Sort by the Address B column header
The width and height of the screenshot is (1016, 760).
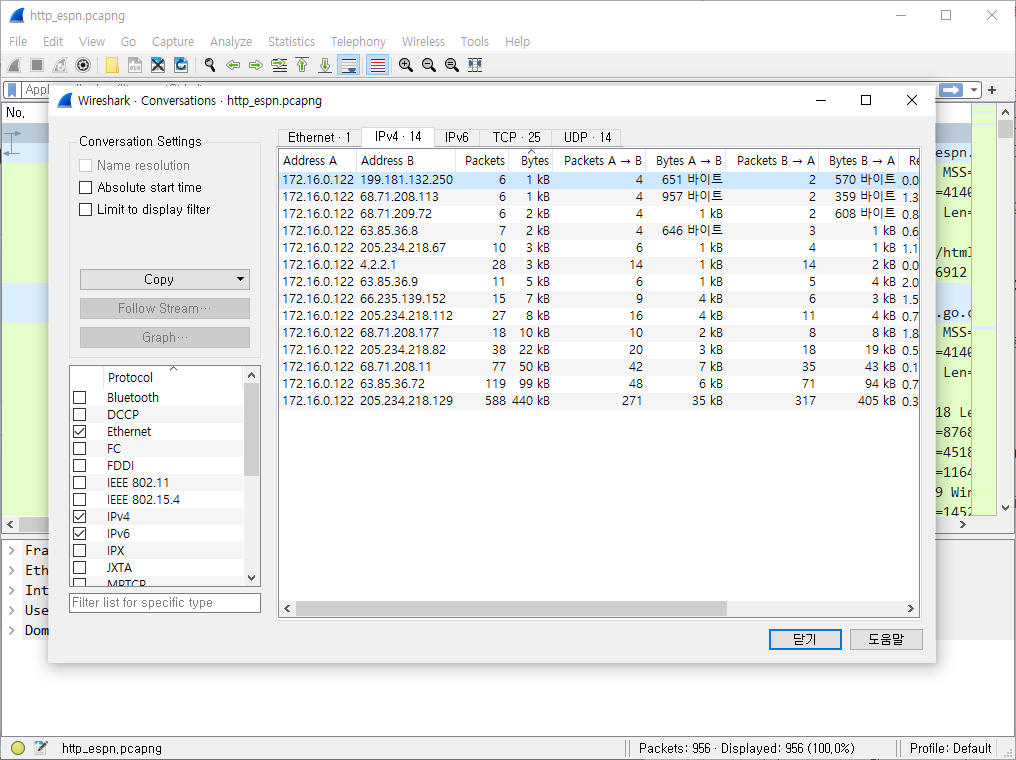tap(406, 161)
